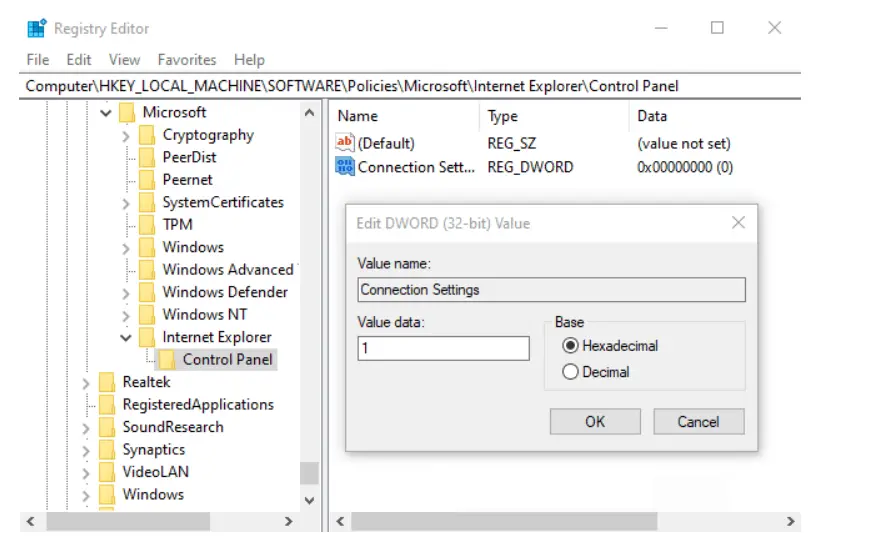Click the values pane horizontal scrollbar thumb
The width and height of the screenshot is (892, 541).
pyautogui.click(x=504, y=521)
